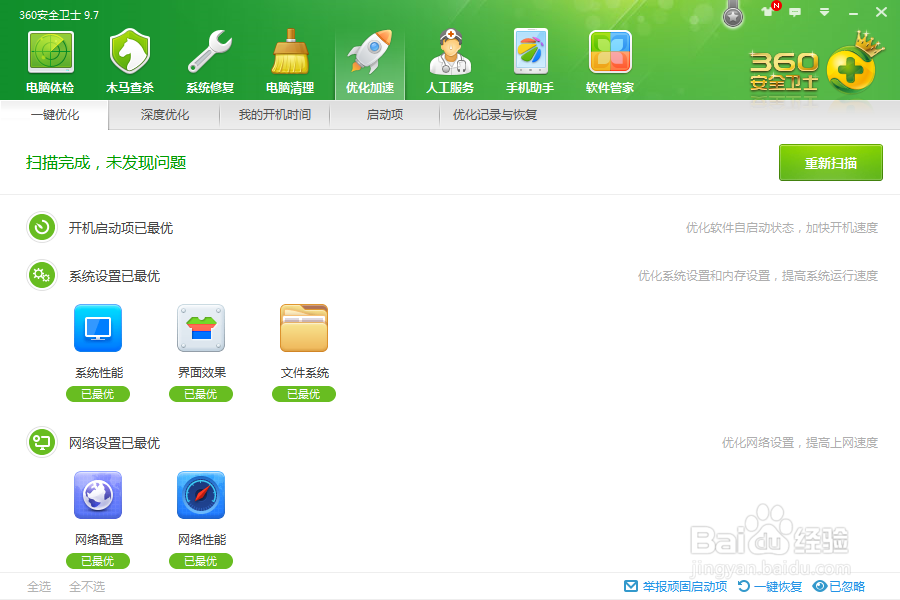Select the 网络配置 globe icon
The image size is (900, 600).
point(98,495)
